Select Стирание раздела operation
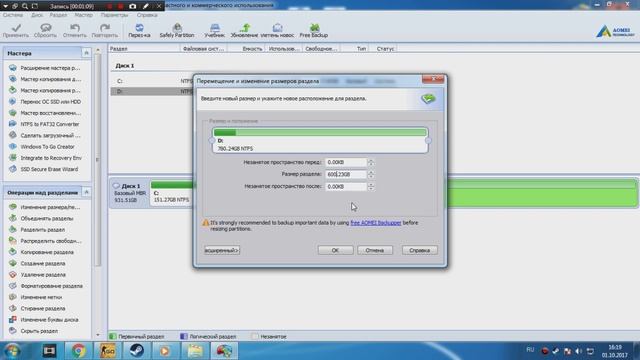Viewport: 640px width, 360px height. click(38, 308)
